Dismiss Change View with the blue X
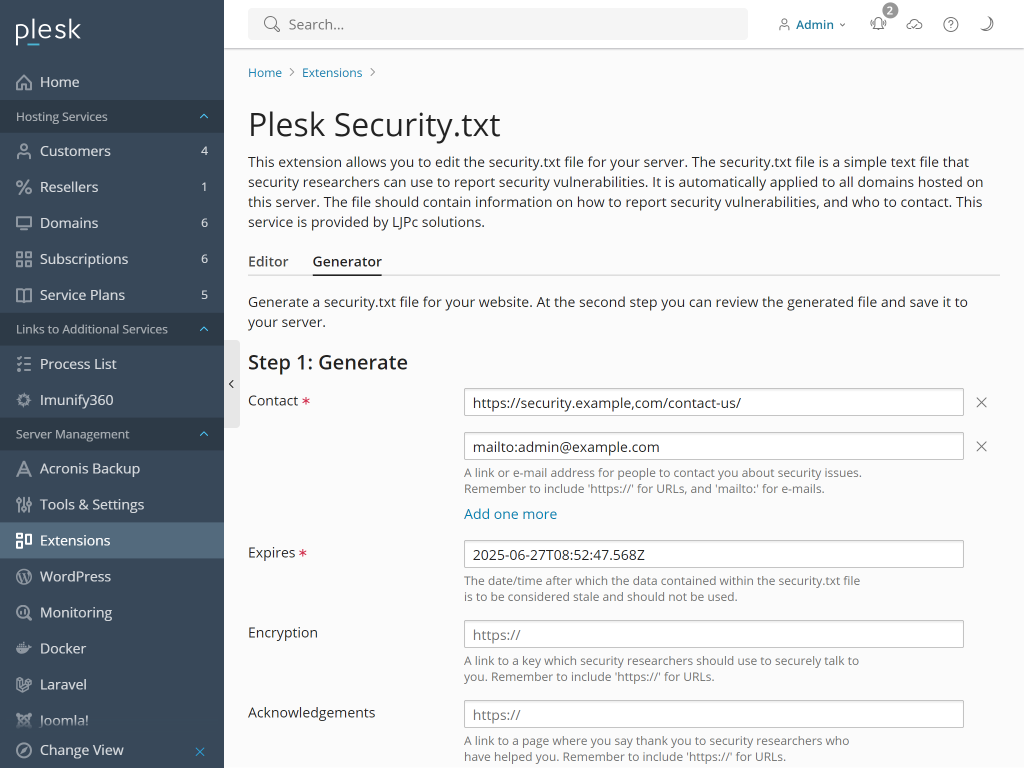Image resolution: width=1024 pixels, height=768 pixels. point(200,751)
